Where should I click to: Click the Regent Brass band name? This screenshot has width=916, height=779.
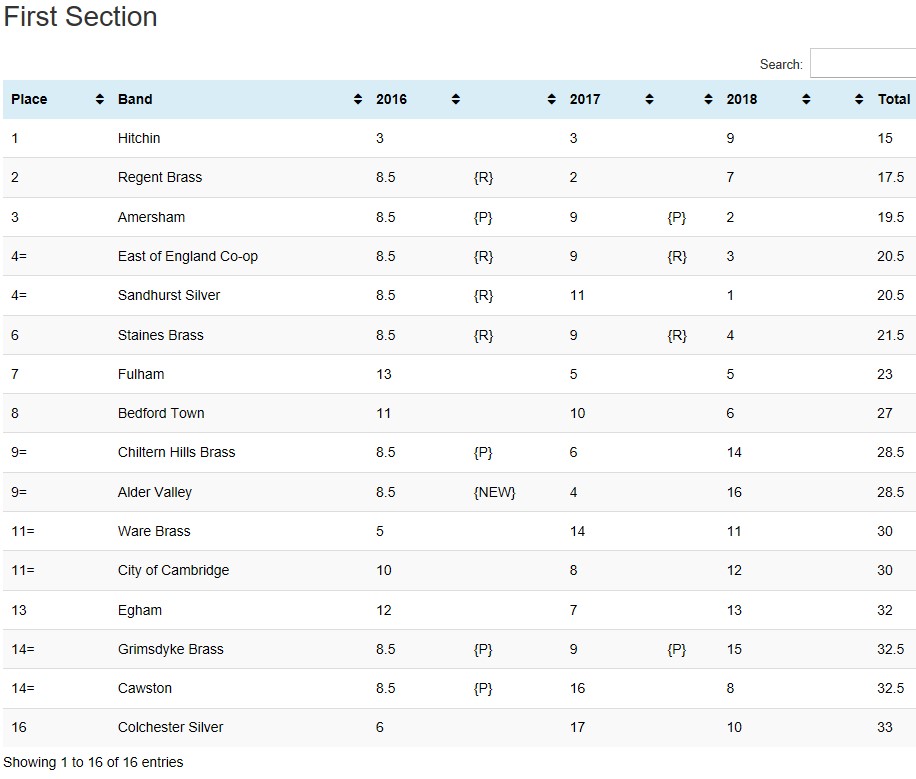160,177
